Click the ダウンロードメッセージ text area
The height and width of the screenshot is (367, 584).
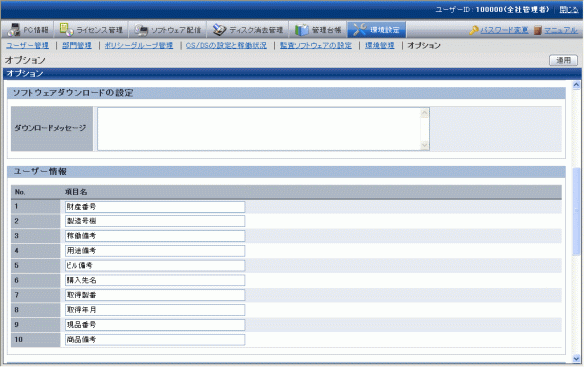coord(263,129)
